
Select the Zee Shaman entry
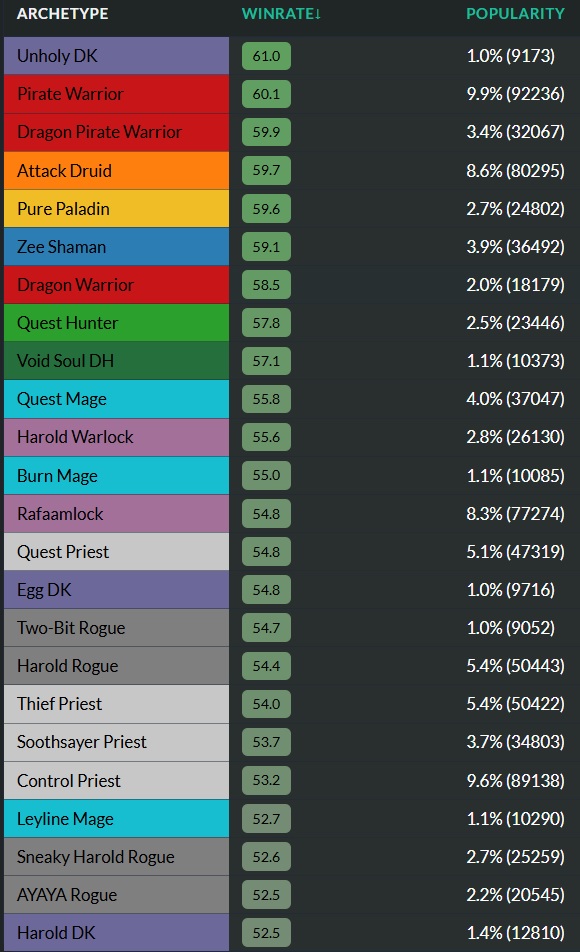pos(117,246)
